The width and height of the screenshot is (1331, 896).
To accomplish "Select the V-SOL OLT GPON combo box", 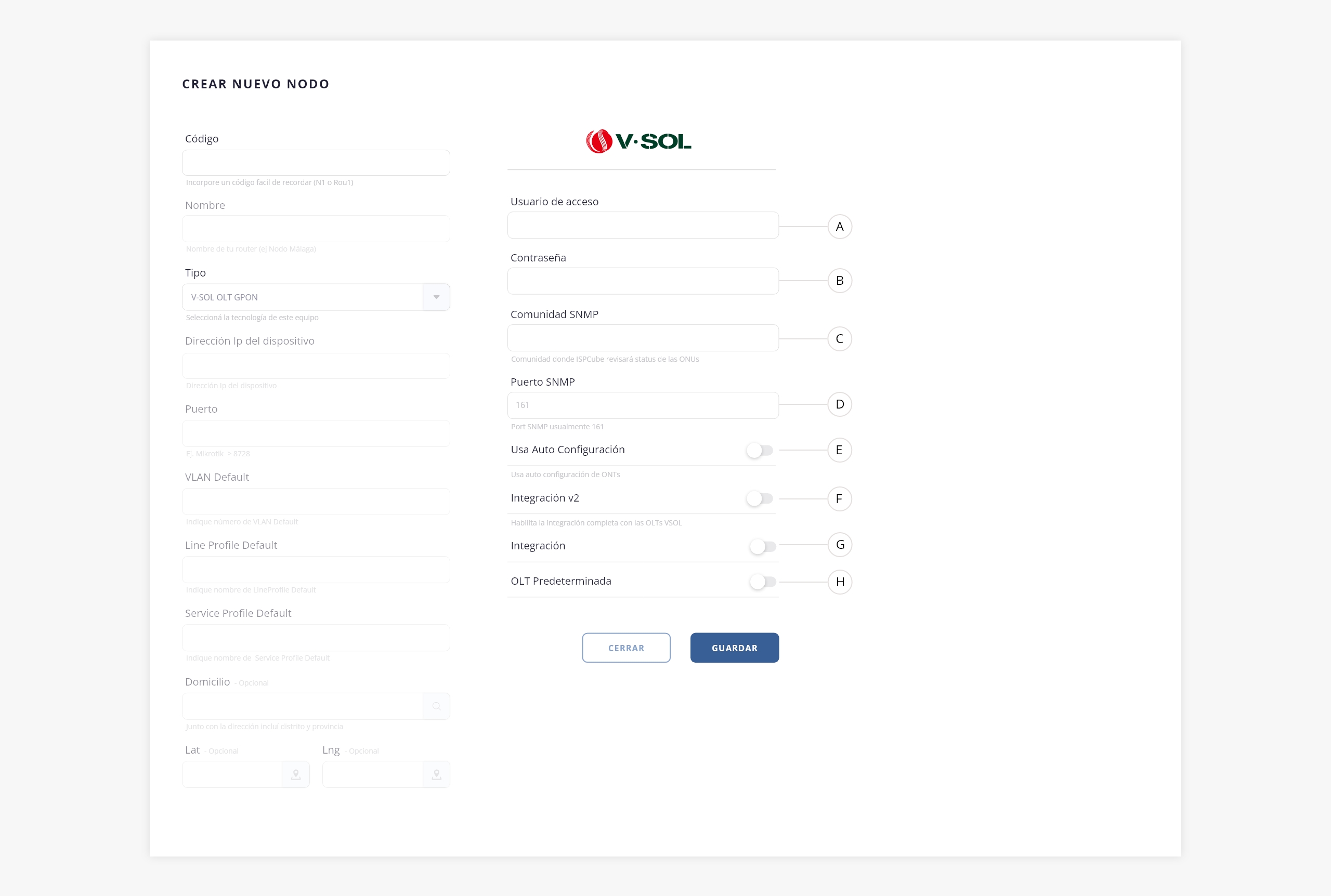I will point(303,297).
